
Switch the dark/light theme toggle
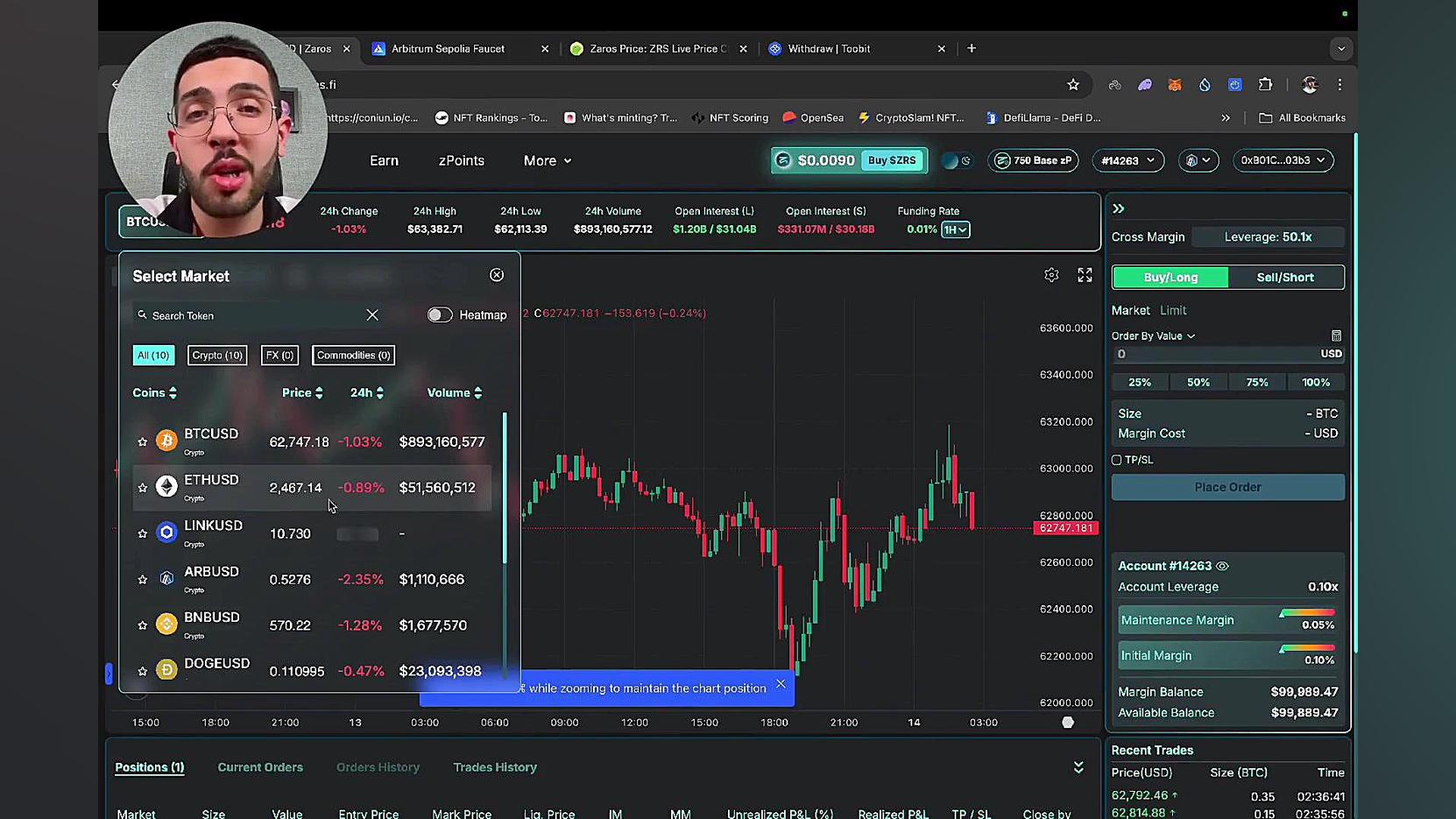(957, 161)
